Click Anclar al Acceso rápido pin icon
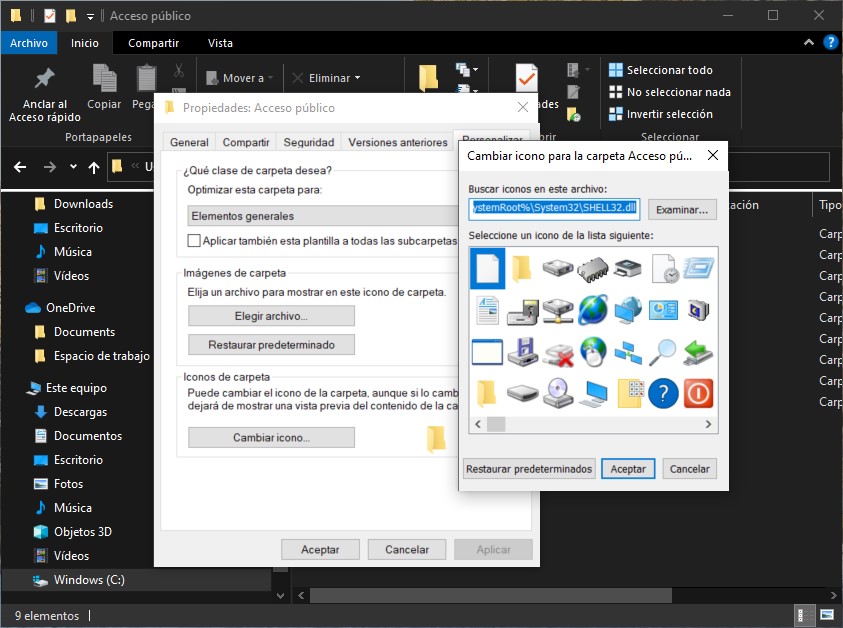 coord(44,79)
